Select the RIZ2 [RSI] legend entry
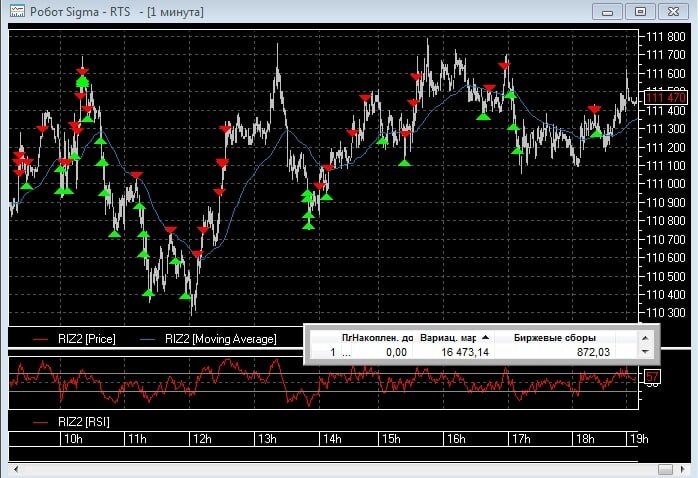The image size is (698, 478). coord(71,421)
